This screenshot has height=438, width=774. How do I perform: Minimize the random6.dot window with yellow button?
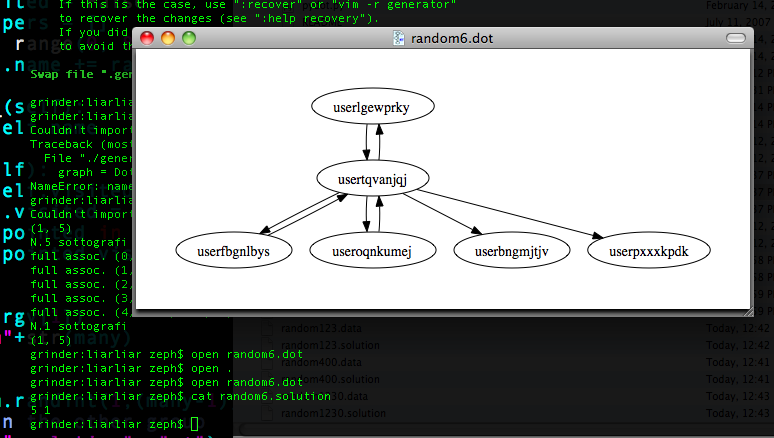167,39
